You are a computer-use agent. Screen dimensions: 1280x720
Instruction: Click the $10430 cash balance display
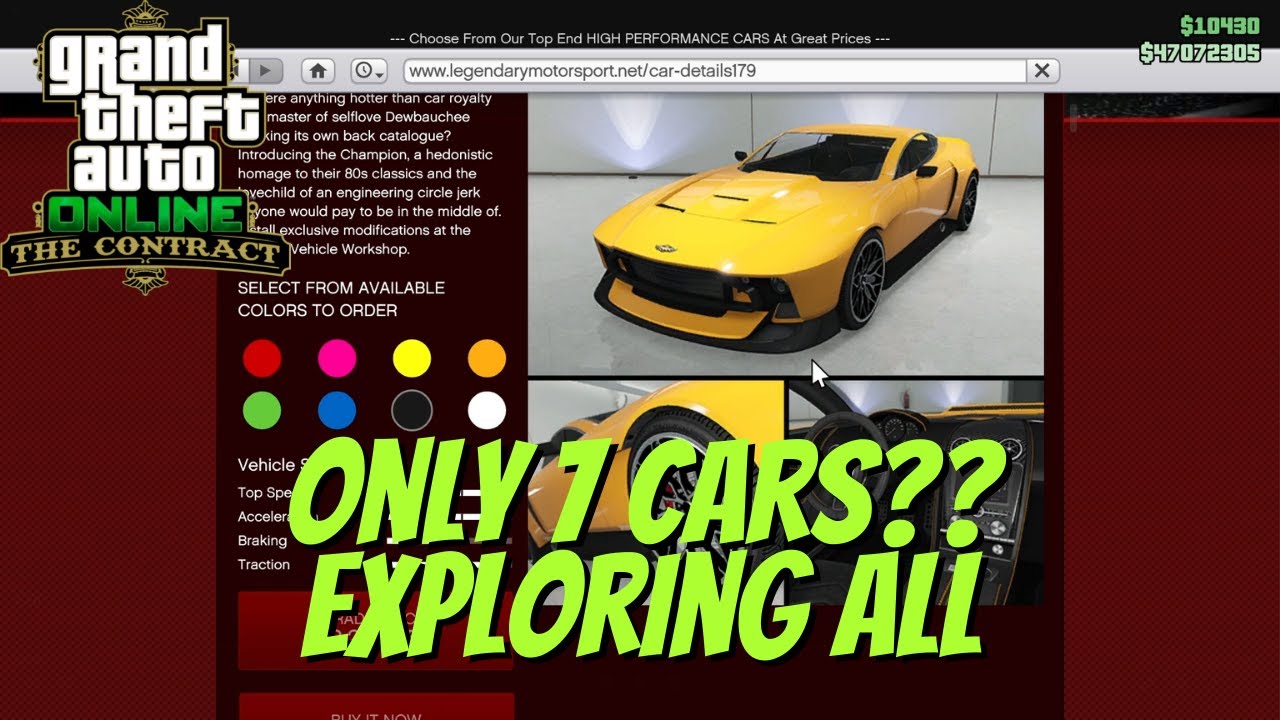pos(1219,26)
